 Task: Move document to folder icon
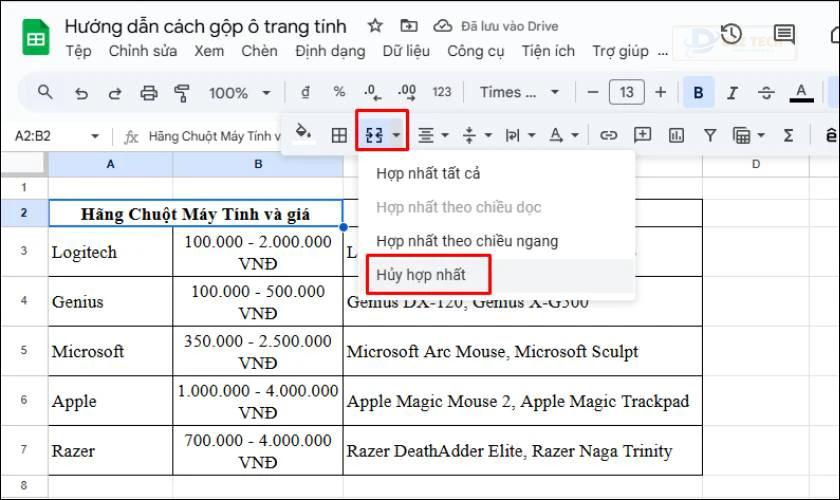(409, 26)
